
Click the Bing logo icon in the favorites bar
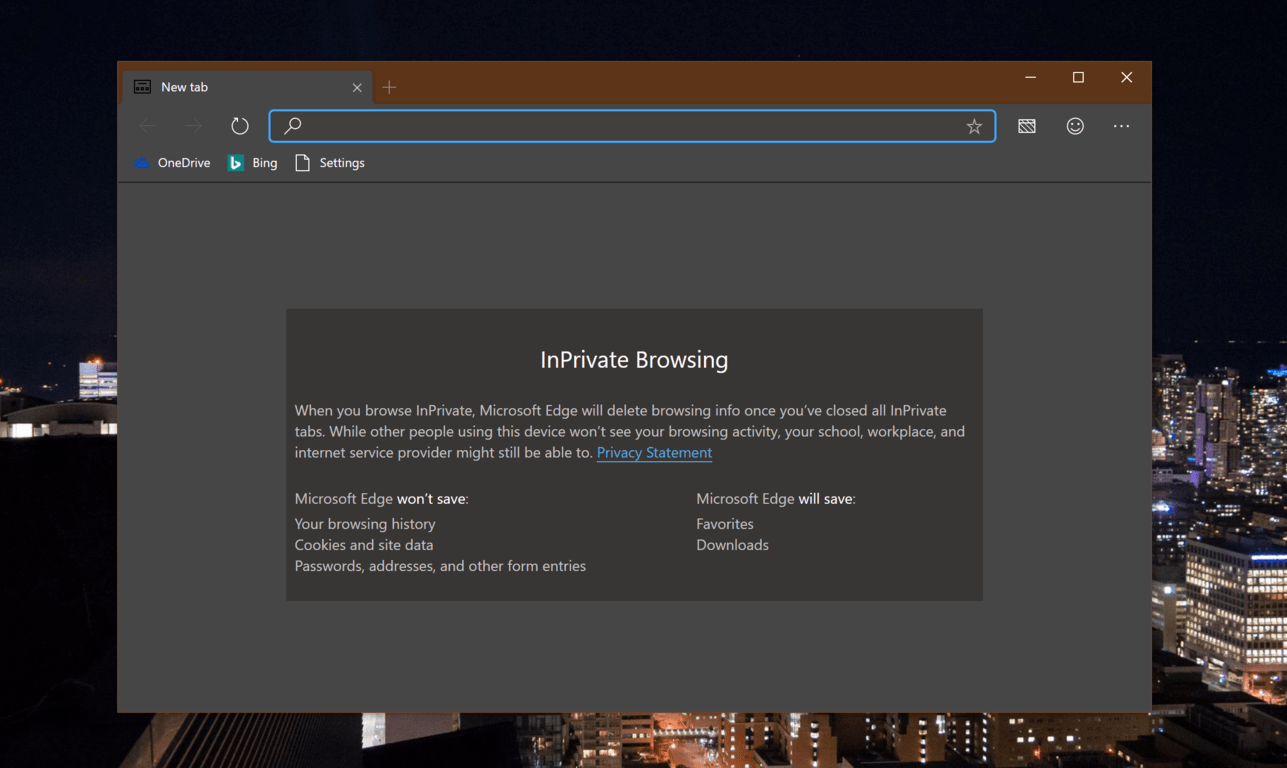[236, 163]
